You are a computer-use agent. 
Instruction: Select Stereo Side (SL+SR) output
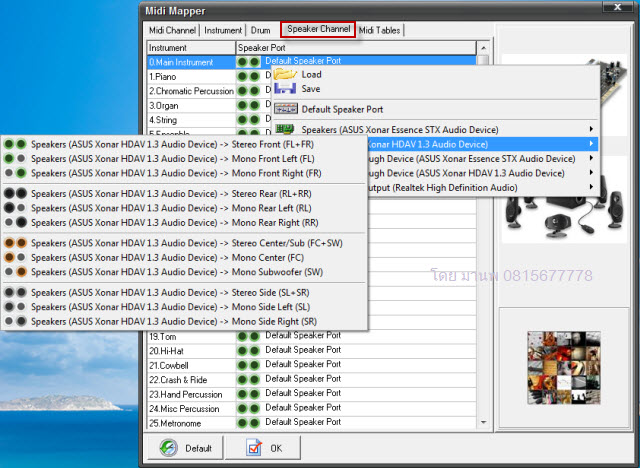184,293
